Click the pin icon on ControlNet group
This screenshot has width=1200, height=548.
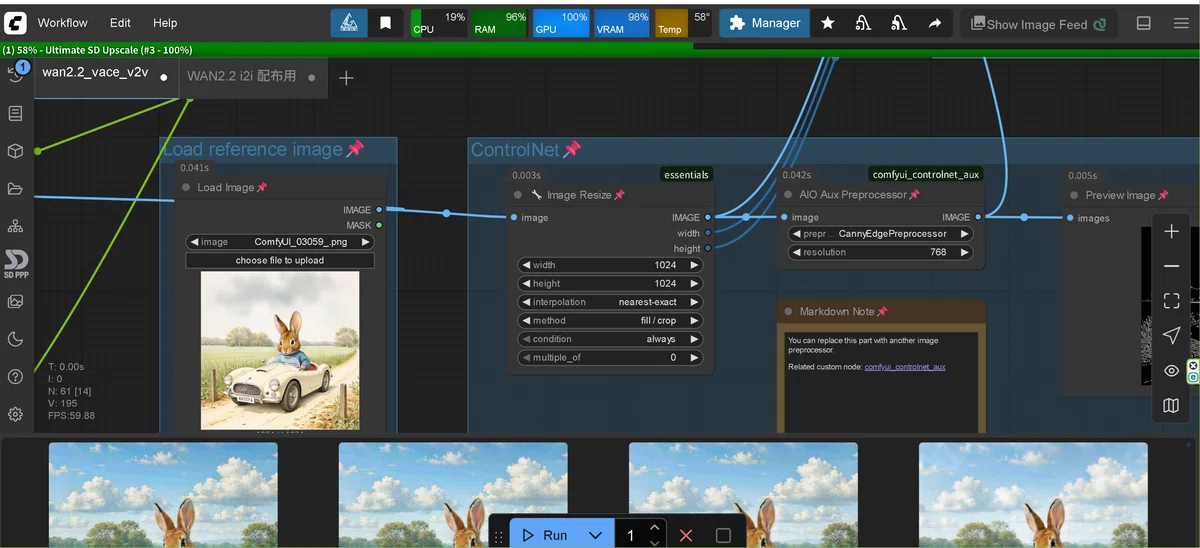click(x=572, y=149)
